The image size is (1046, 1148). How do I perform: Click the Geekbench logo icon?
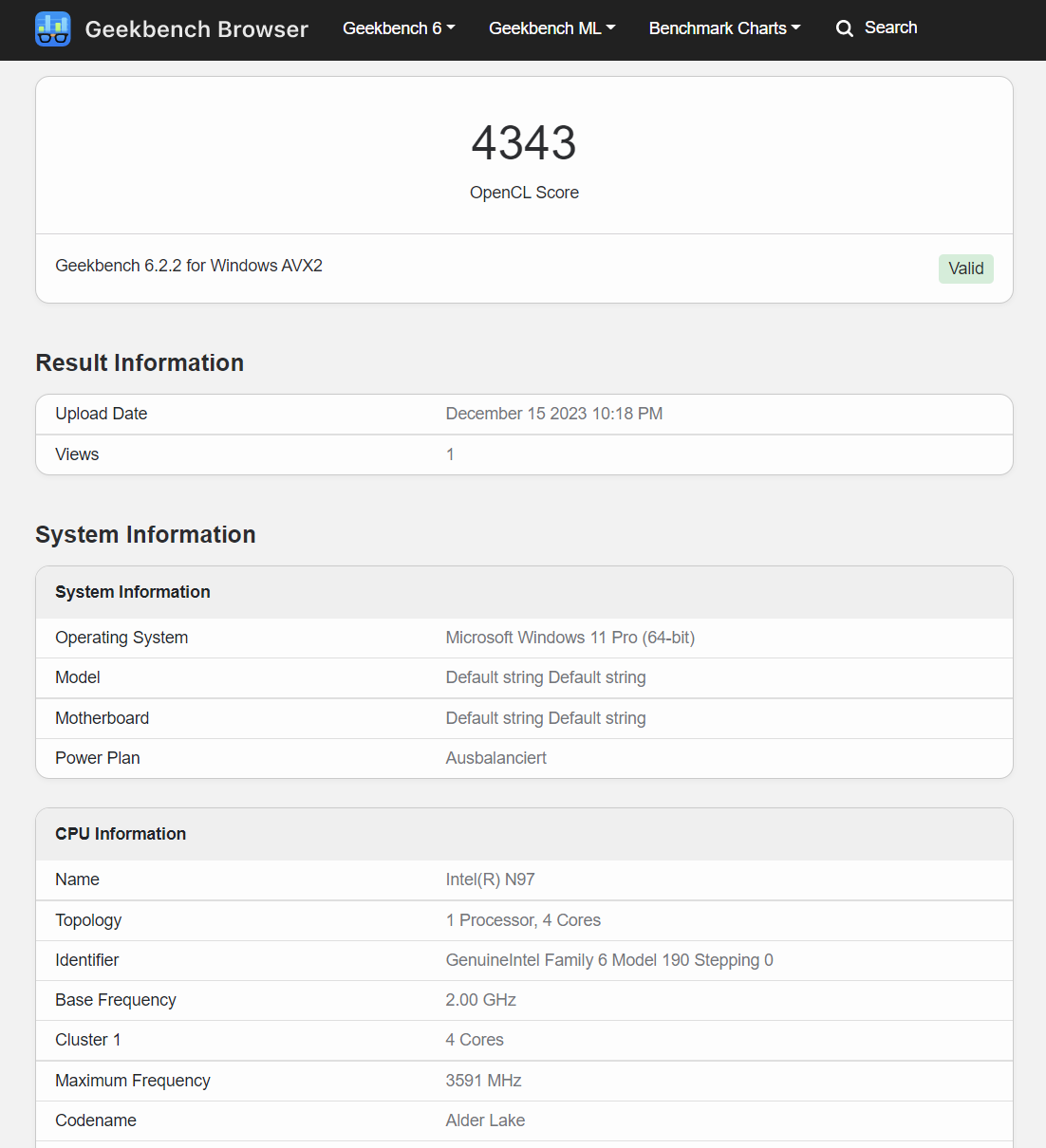[53, 29]
